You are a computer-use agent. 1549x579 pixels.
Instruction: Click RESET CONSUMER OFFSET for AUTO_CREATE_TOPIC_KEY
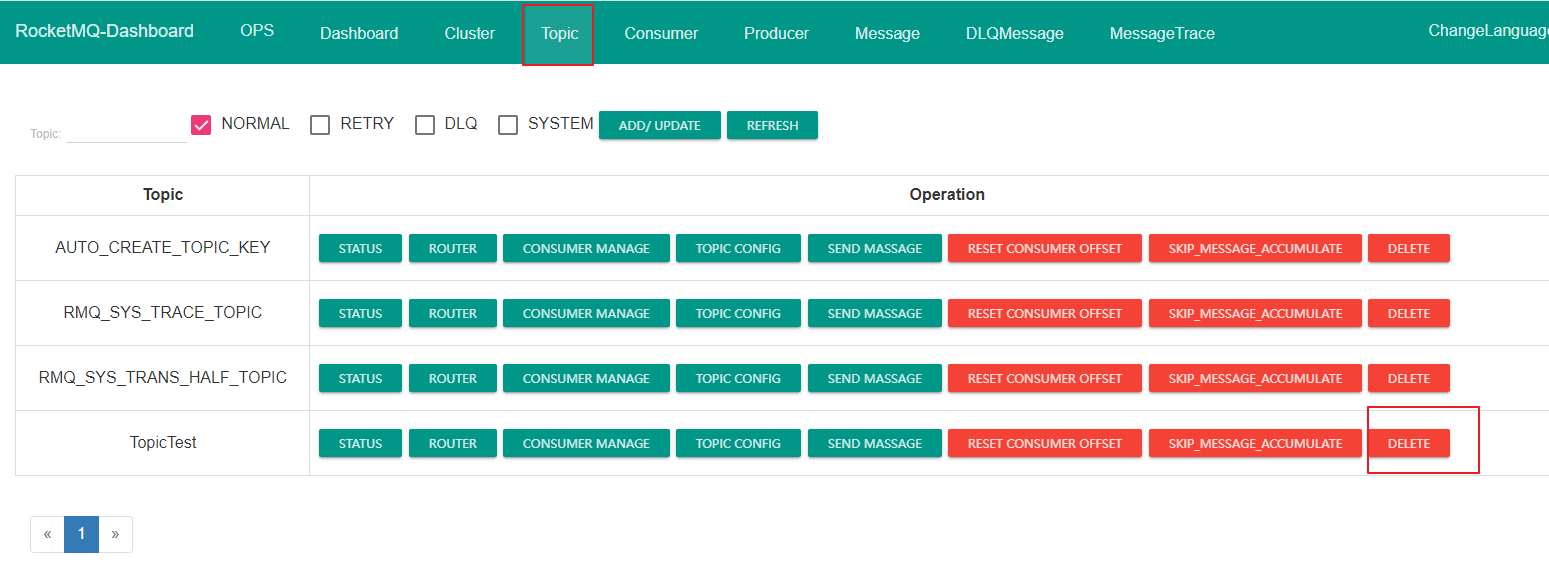click(x=1045, y=248)
